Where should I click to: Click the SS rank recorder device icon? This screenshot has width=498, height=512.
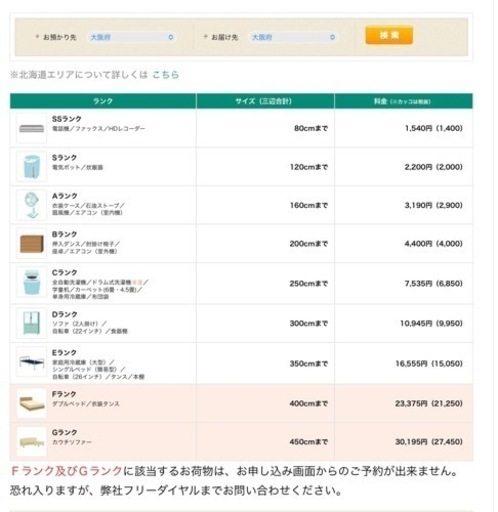[32, 128]
